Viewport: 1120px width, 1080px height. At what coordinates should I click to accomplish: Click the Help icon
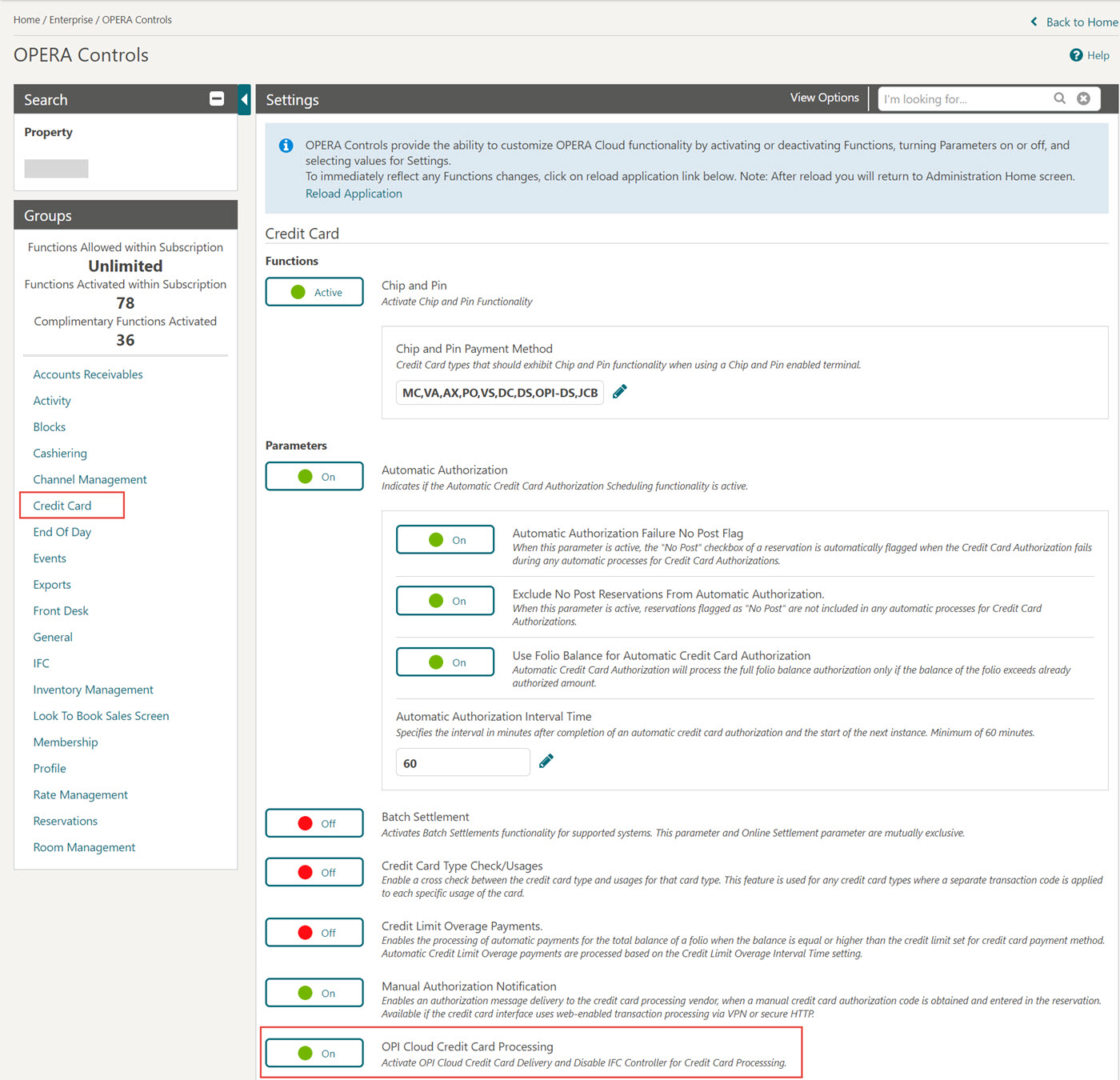pyautogui.click(x=1077, y=55)
